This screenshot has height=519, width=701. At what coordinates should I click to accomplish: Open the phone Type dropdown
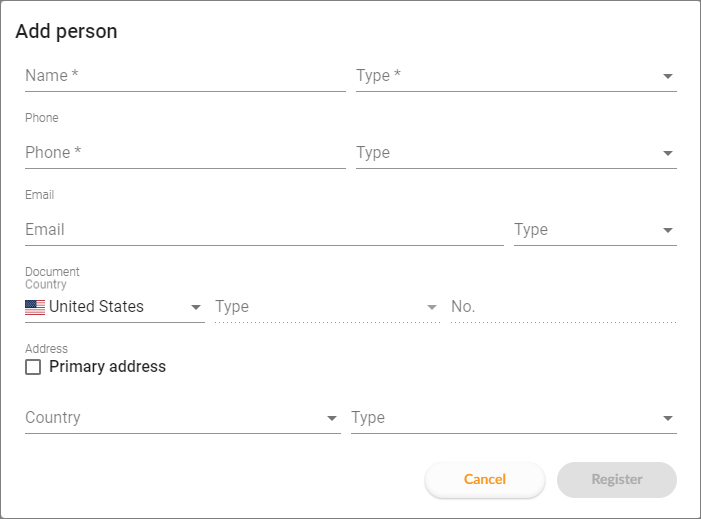pyautogui.click(x=516, y=153)
